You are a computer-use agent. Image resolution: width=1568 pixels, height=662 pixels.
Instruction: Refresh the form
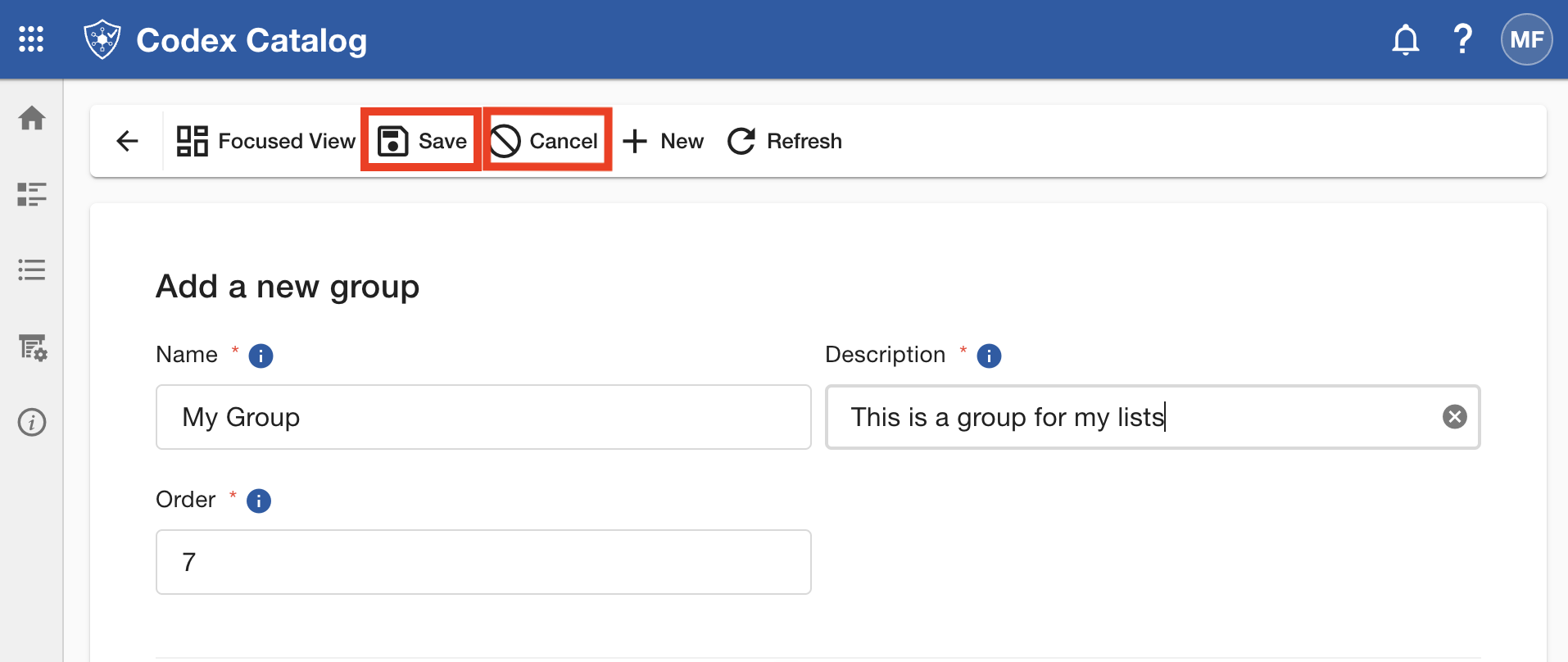click(x=785, y=141)
